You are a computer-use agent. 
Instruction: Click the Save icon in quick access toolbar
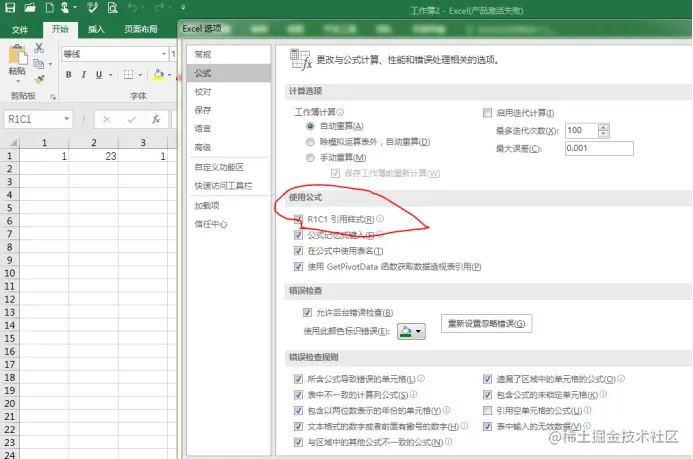coord(10,8)
